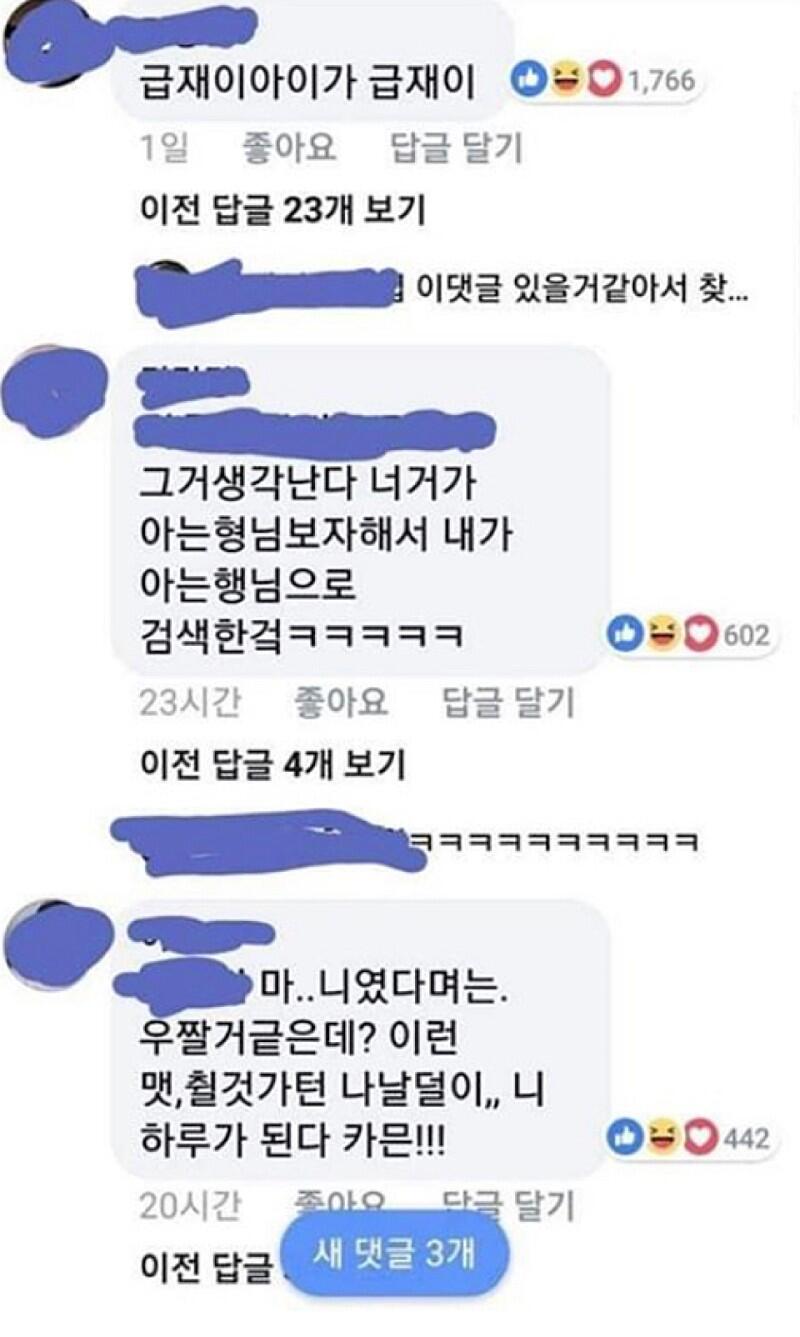
Task: Click the thumbs-up reaction icon beside 602
Action: click(627, 634)
